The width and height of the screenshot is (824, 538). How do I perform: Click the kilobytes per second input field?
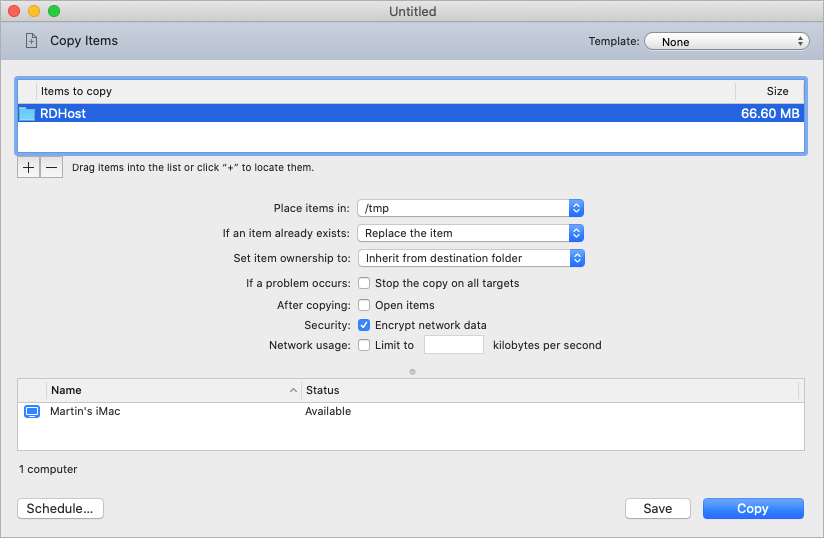pos(454,345)
